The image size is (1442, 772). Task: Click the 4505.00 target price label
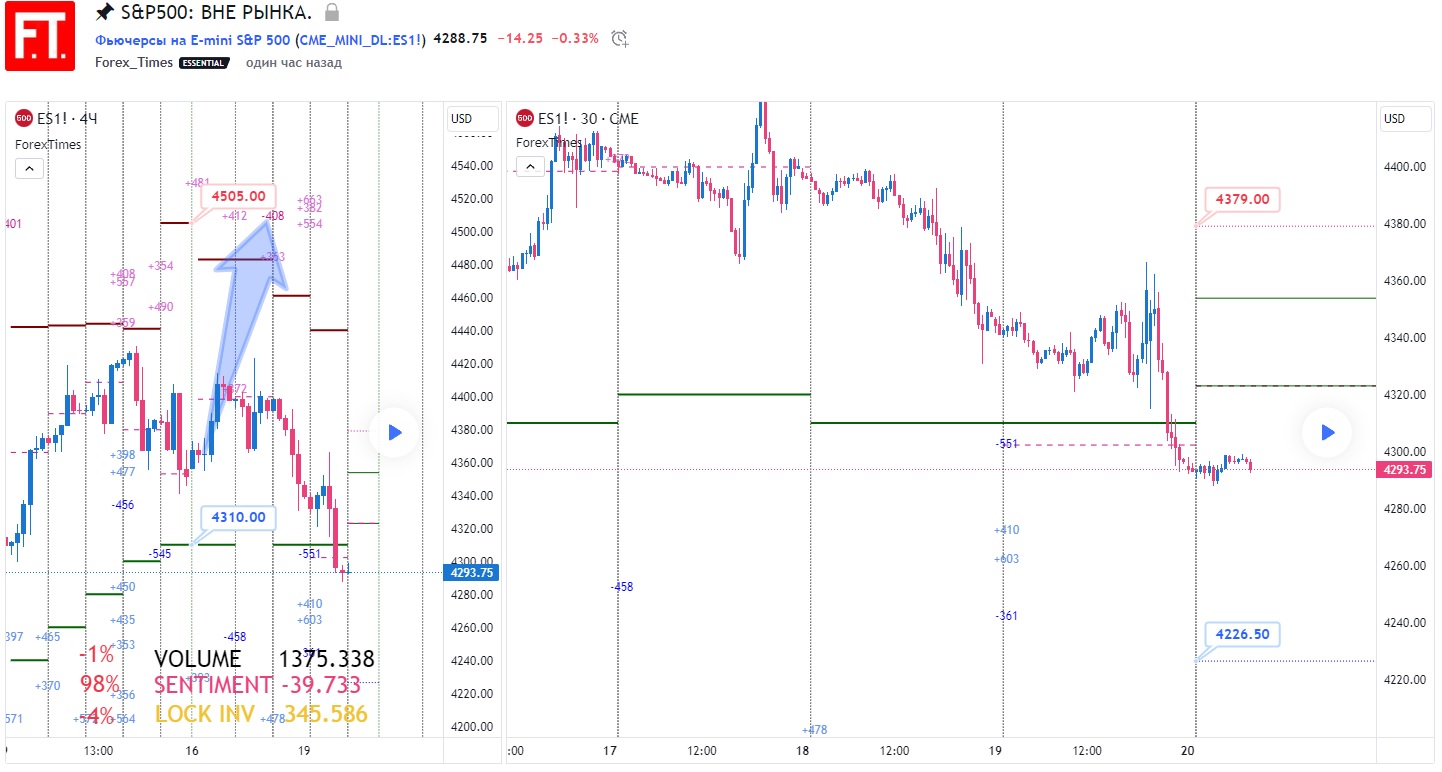click(239, 196)
